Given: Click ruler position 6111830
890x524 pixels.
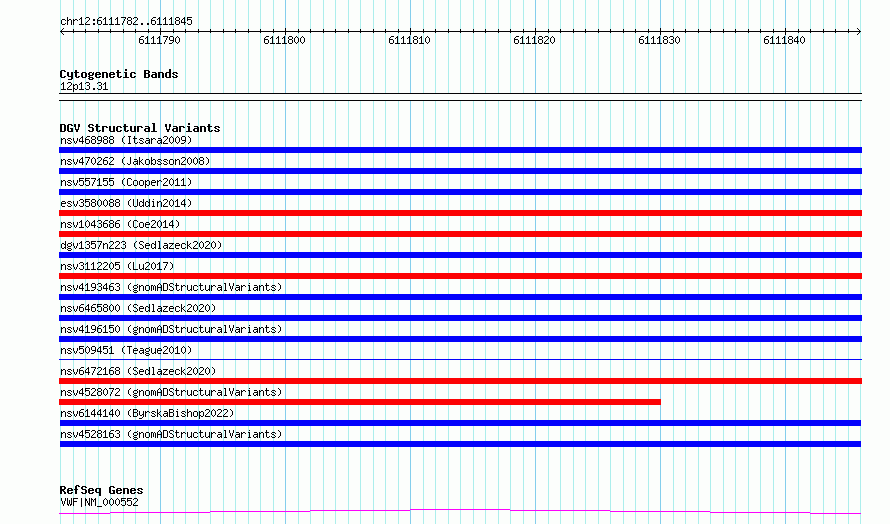Looking at the screenshot, I should pos(659,40).
